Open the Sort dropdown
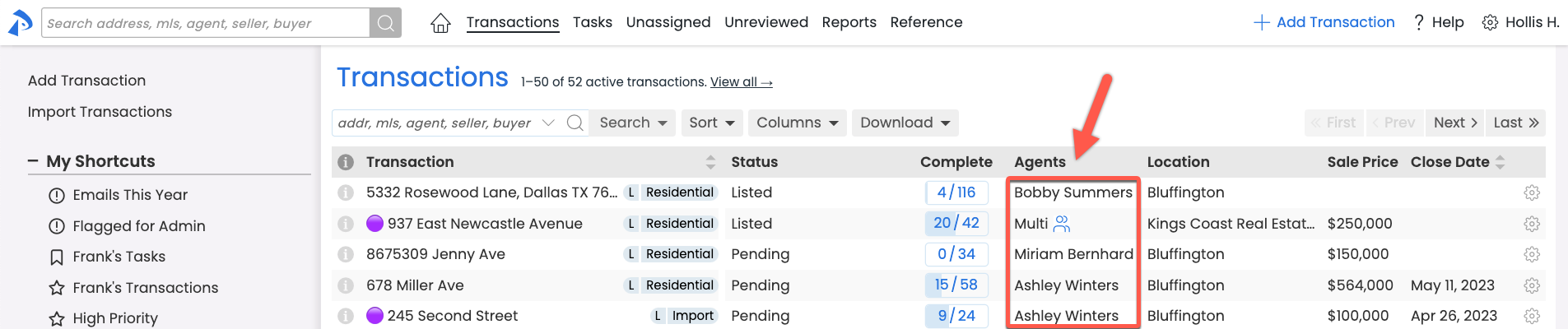The height and width of the screenshot is (329, 1568). 712,123
